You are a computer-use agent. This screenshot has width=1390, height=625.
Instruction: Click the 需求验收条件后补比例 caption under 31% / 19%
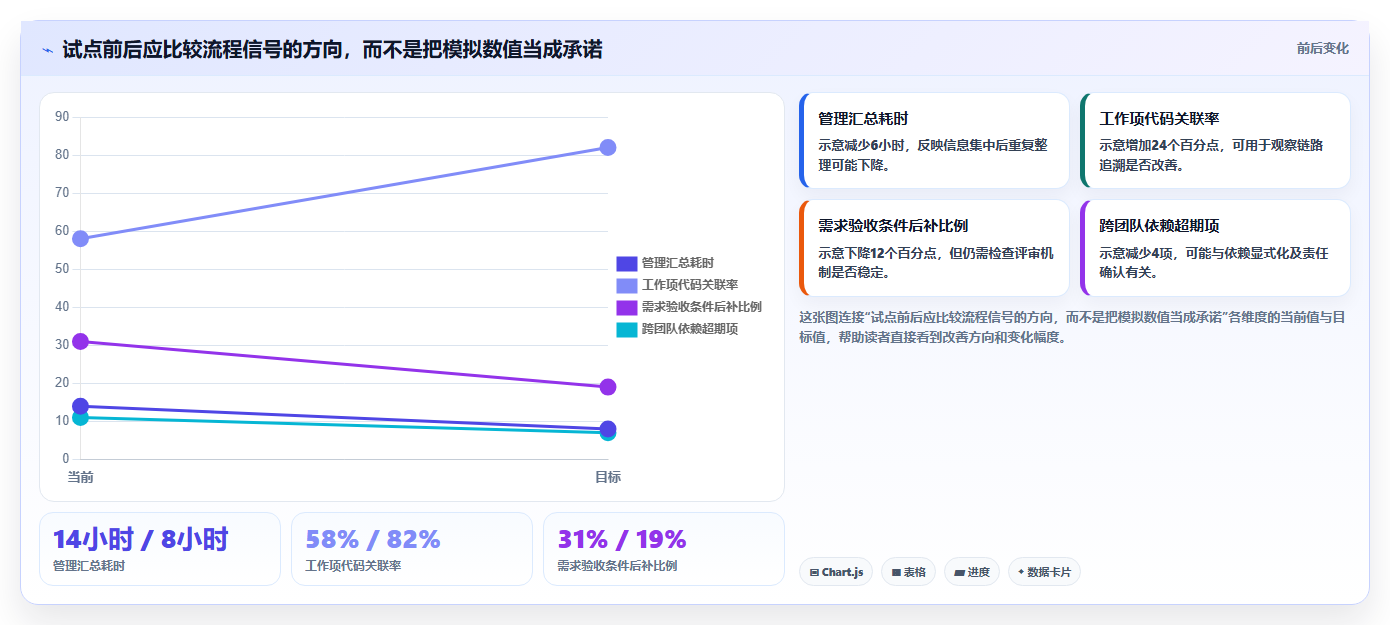click(617, 566)
